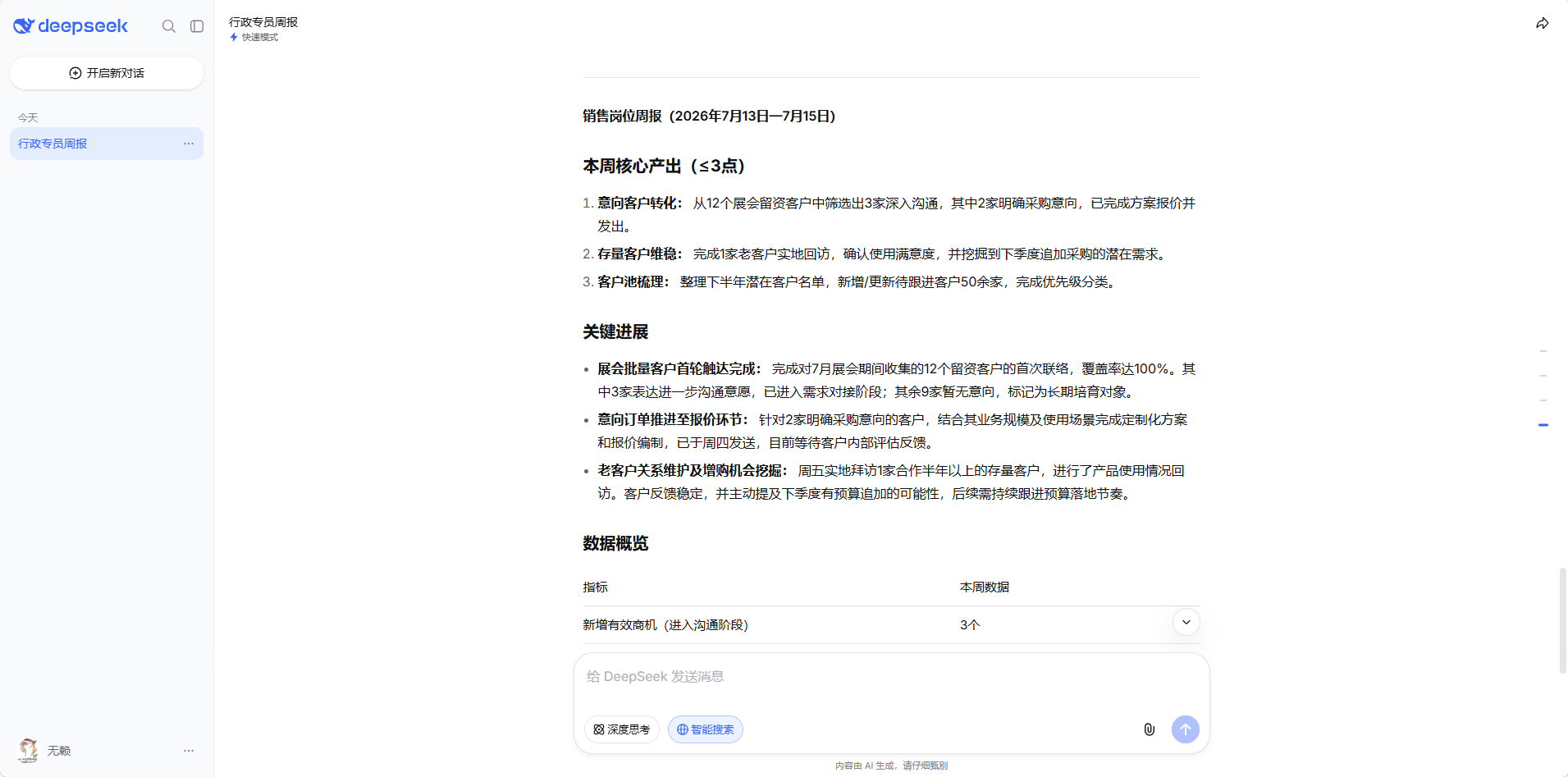Attach a file with the paperclip icon

[1150, 729]
